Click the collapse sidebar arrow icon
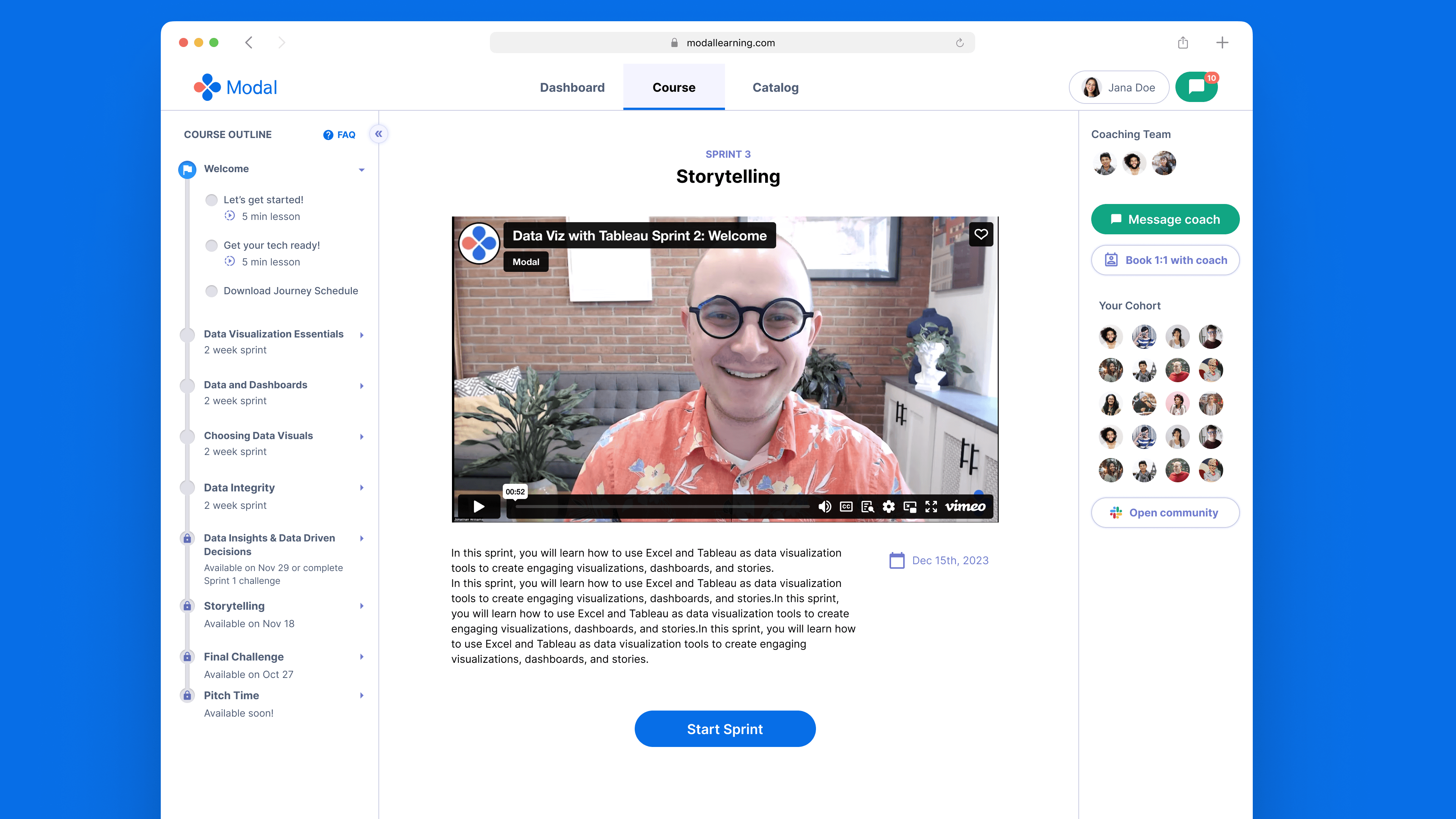Image resolution: width=1456 pixels, height=819 pixels. tap(379, 134)
